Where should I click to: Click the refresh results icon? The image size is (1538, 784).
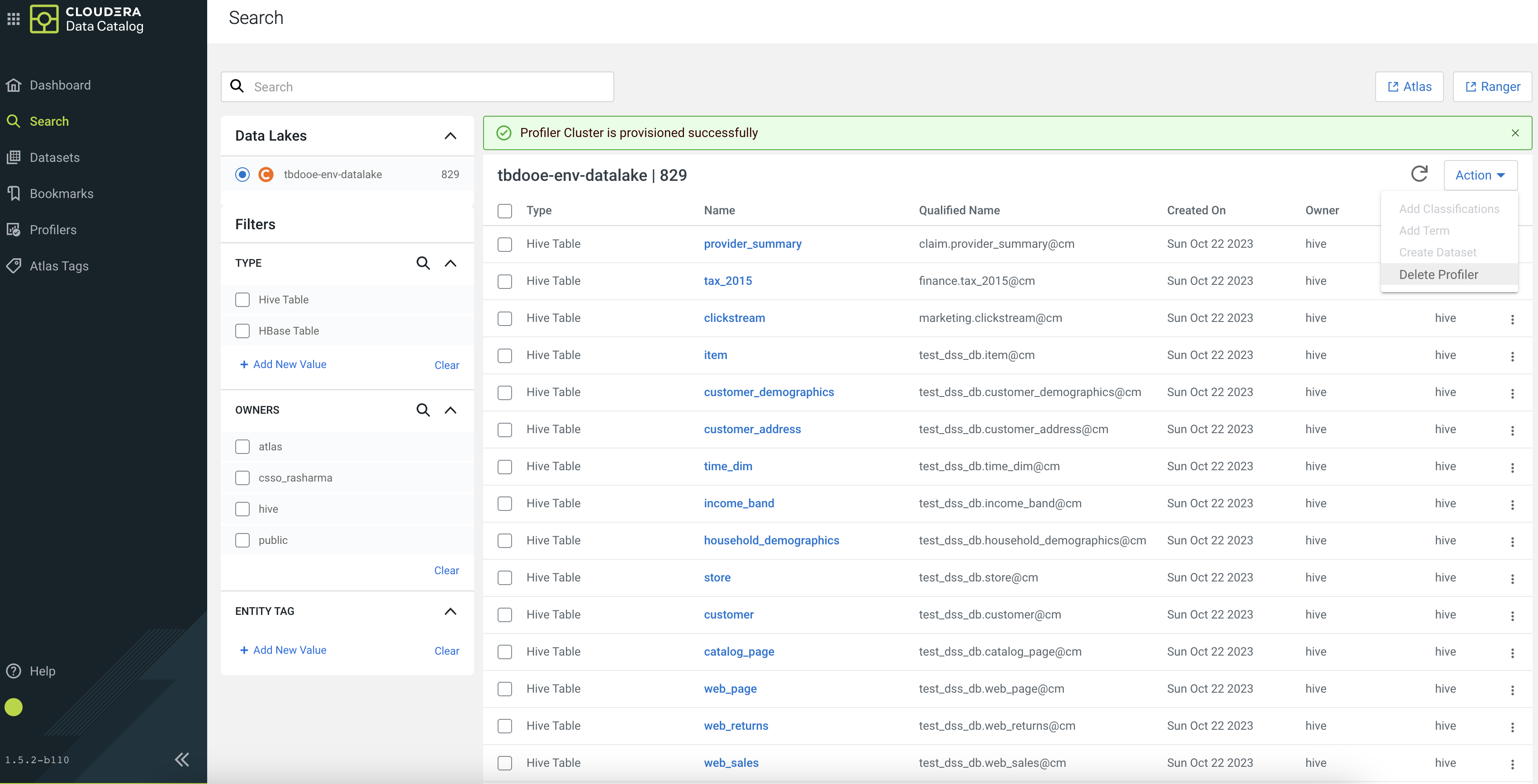click(1419, 174)
